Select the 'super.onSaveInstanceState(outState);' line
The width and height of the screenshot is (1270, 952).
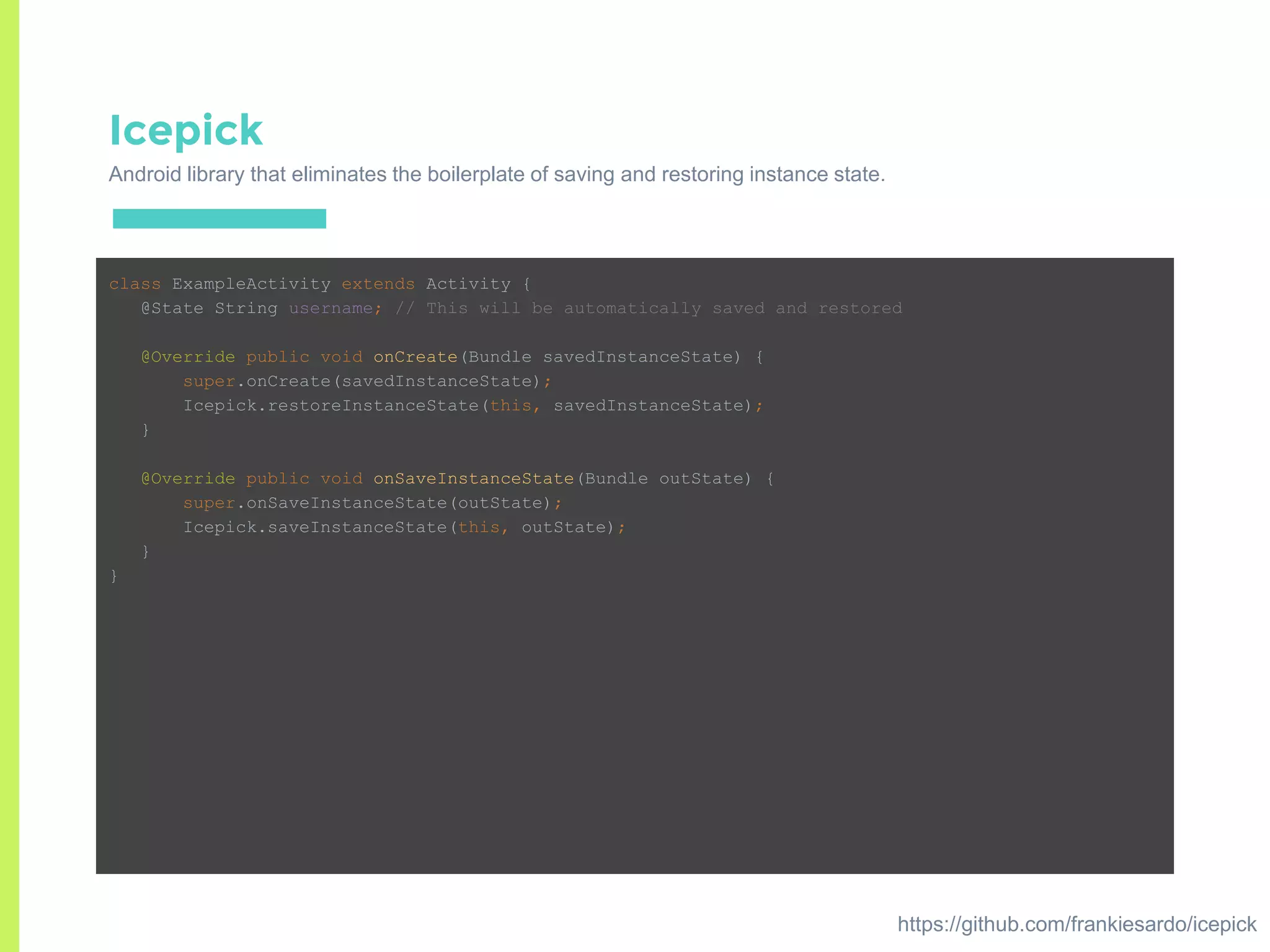click(x=373, y=503)
